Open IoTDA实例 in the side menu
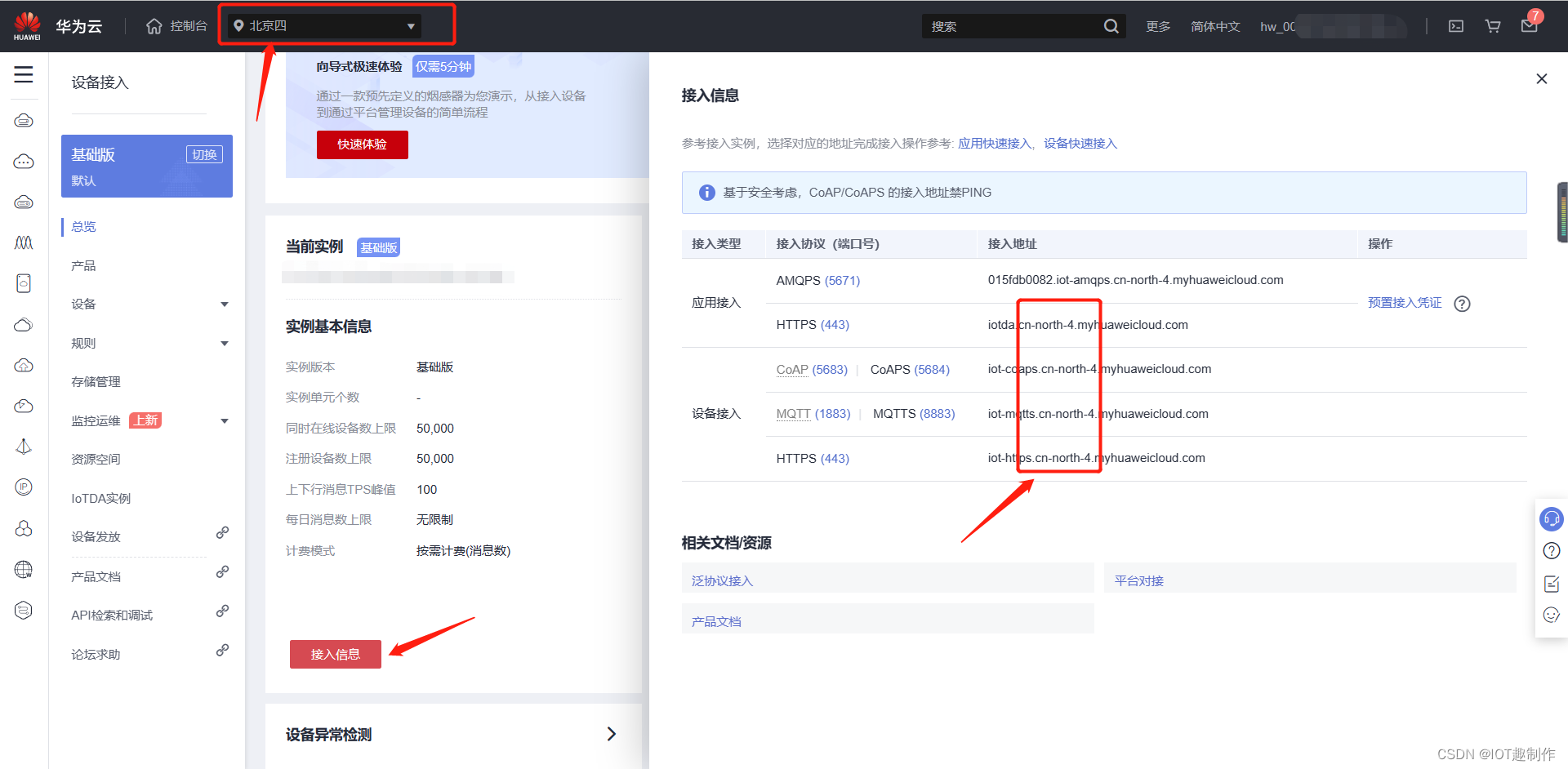Screen dimensions: 1568x769 pyautogui.click(x=100, y=499)
